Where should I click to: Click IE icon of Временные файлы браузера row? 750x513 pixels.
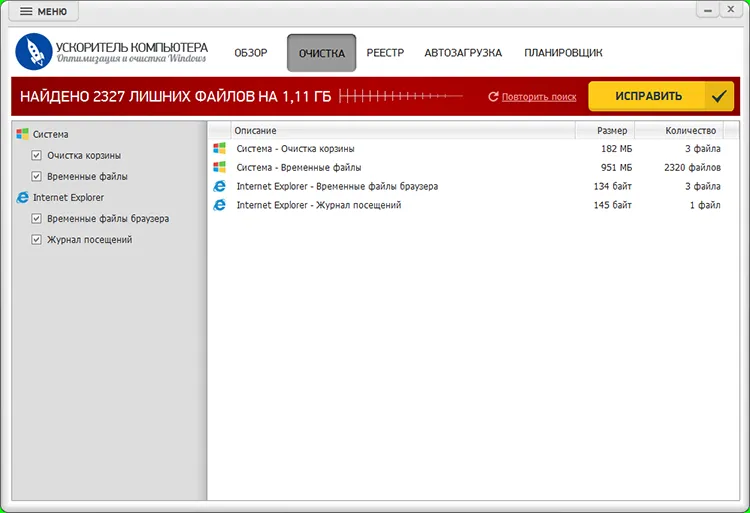coord(220,186)
